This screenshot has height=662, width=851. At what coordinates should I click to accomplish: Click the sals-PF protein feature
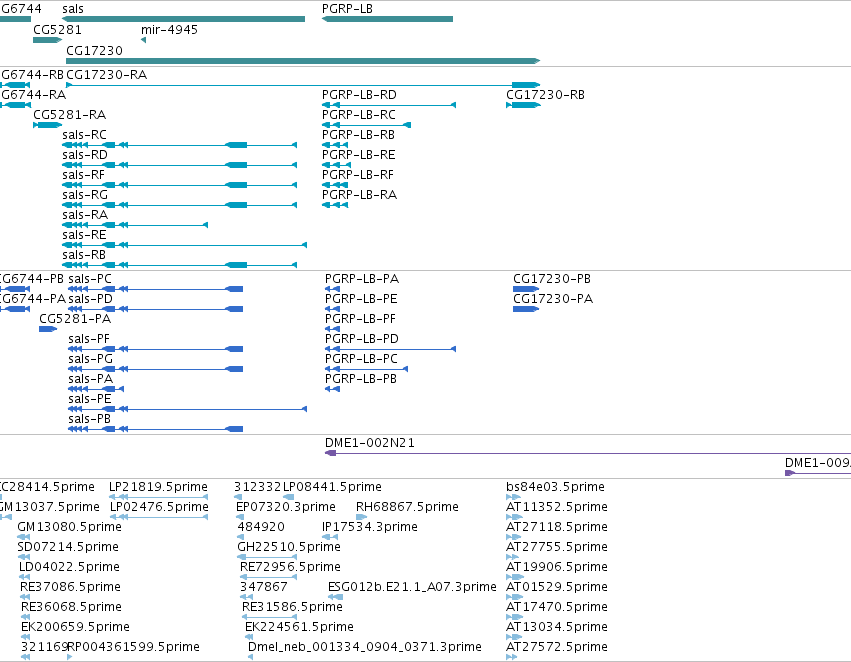pyautogui.click(x=156, y=349)
